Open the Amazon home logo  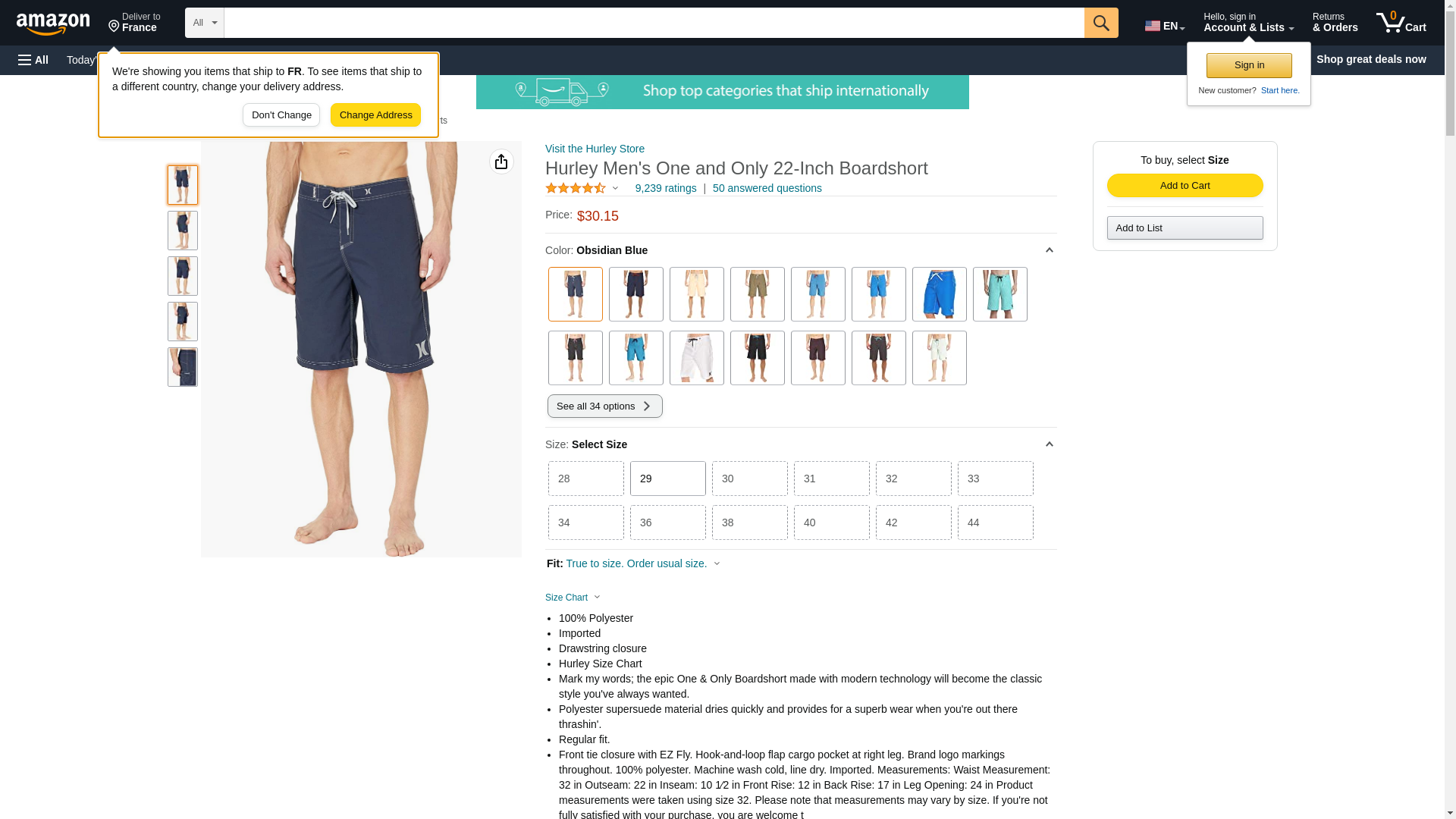[53, 24]
